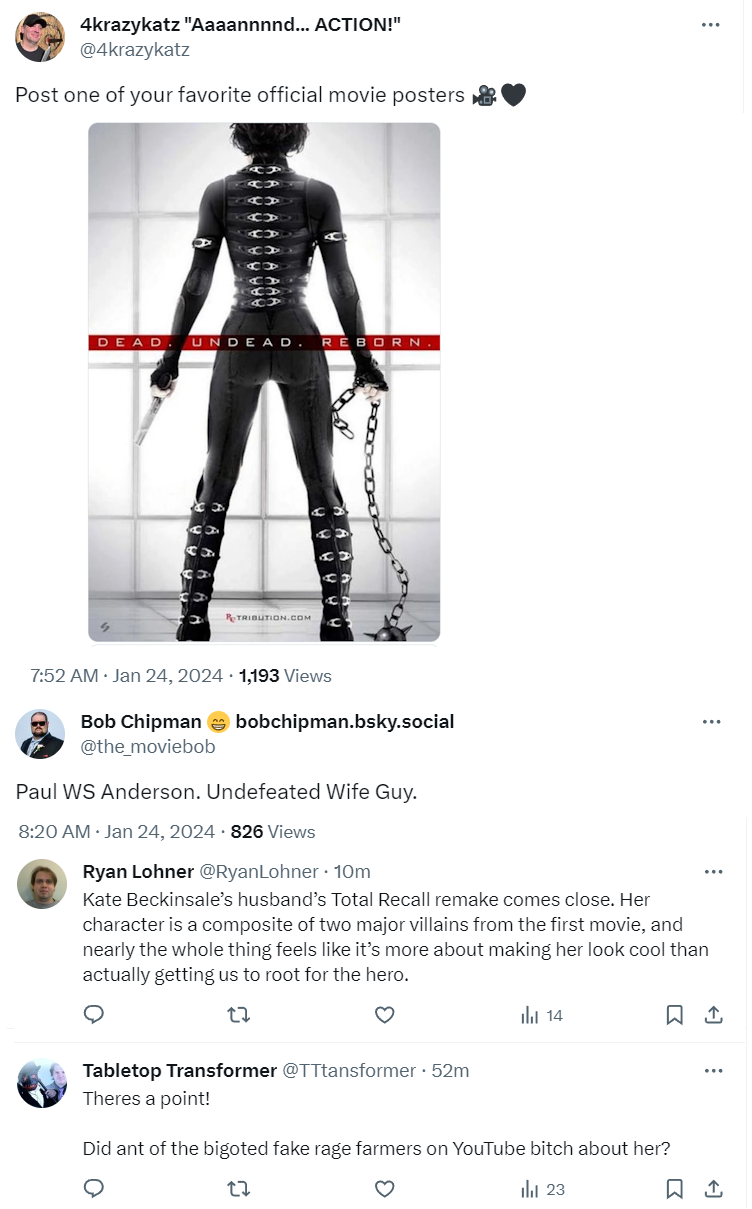752x1209 pixels.
Task: Enlarge the Resident Evil Retribution poster image
Action: tap(264, 382)
